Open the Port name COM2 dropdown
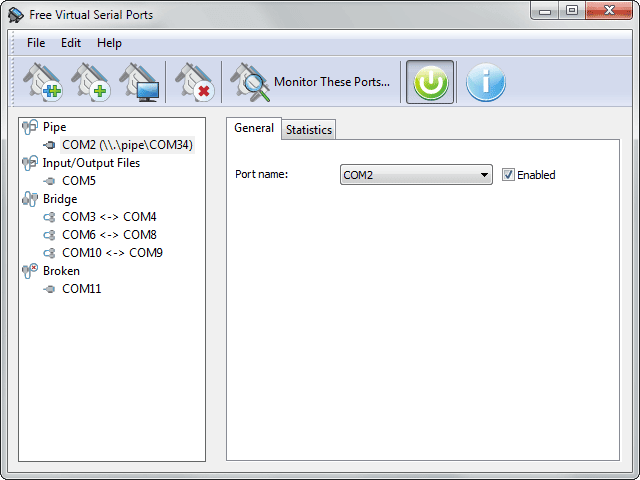 point(416,175)
